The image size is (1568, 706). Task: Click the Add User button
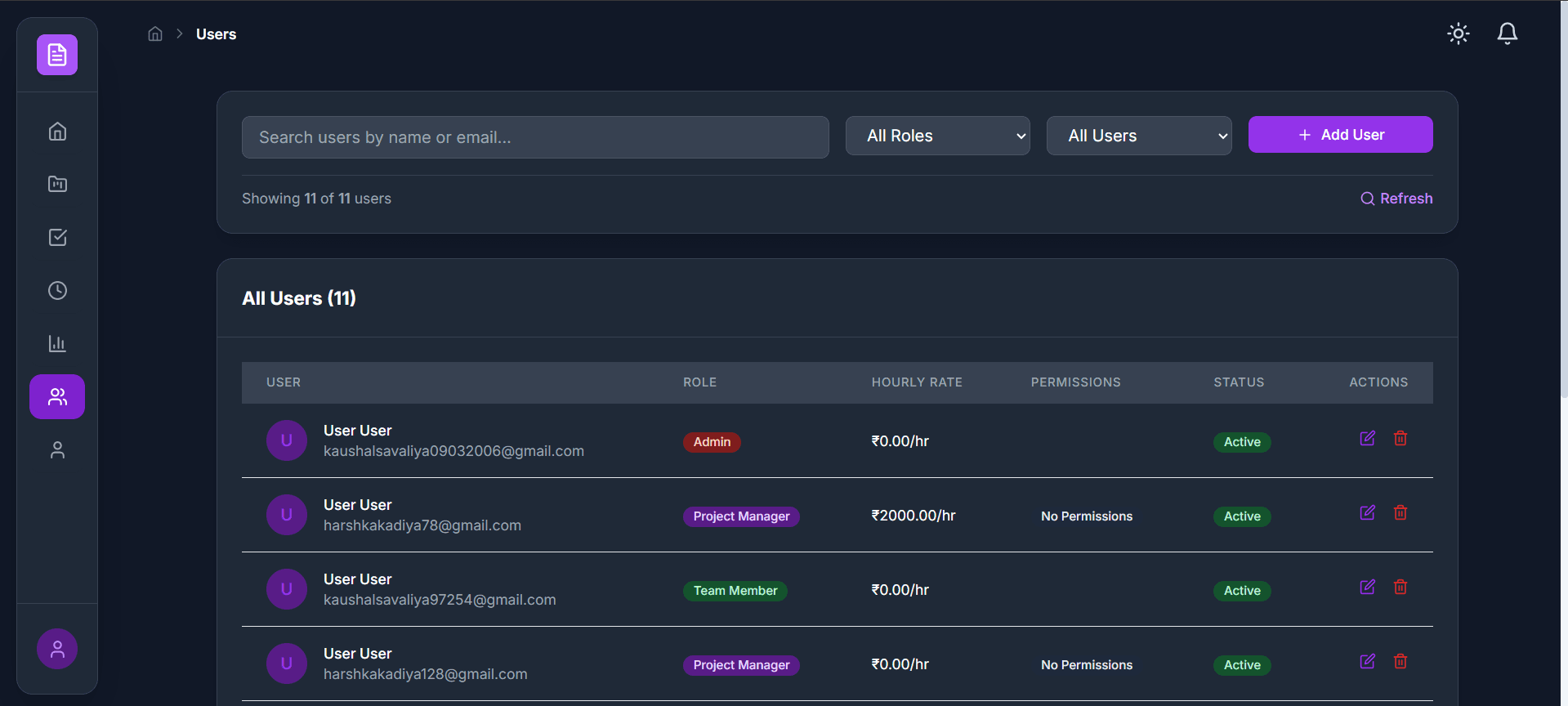point(1340,135)
